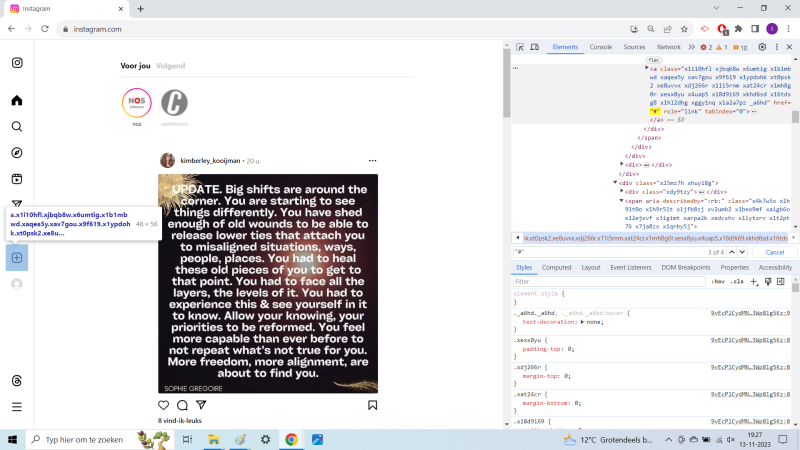This screenshot has width=800, height=450.
Task: Share the post with the paper plane icon
Action: pos(201,405)
